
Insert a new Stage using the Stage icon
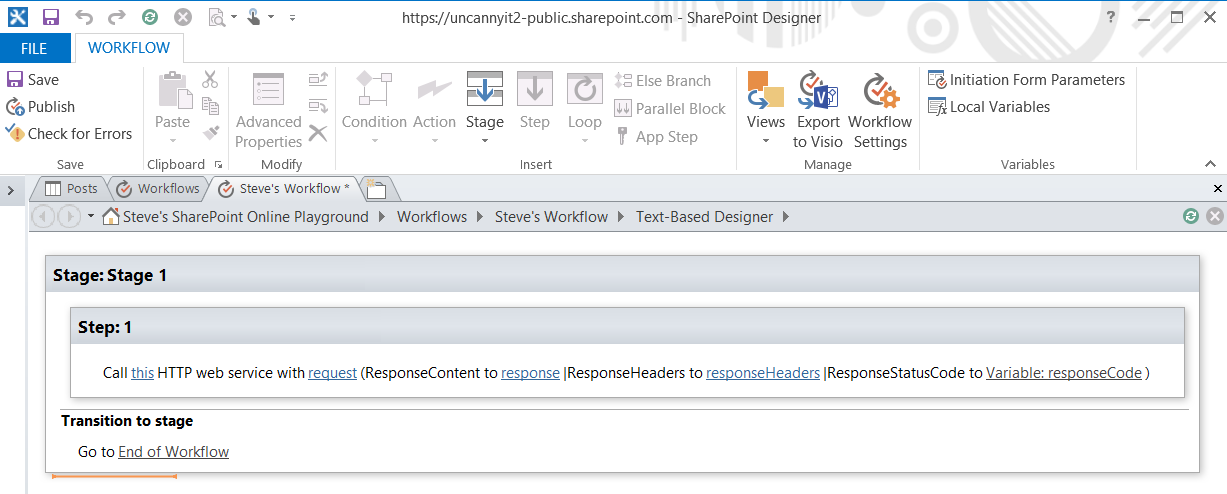(485, 89)
